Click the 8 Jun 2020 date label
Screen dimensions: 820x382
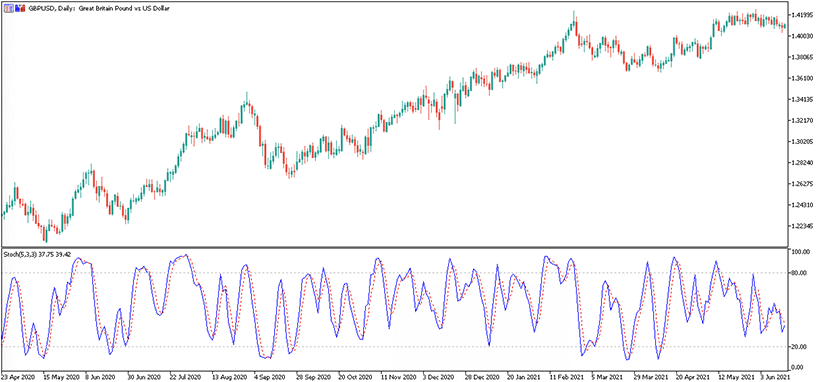pos(100,377)
